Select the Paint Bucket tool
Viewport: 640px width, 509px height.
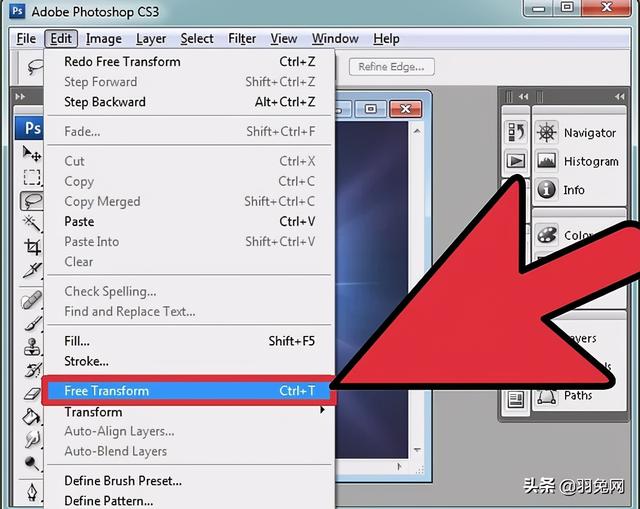32,417
